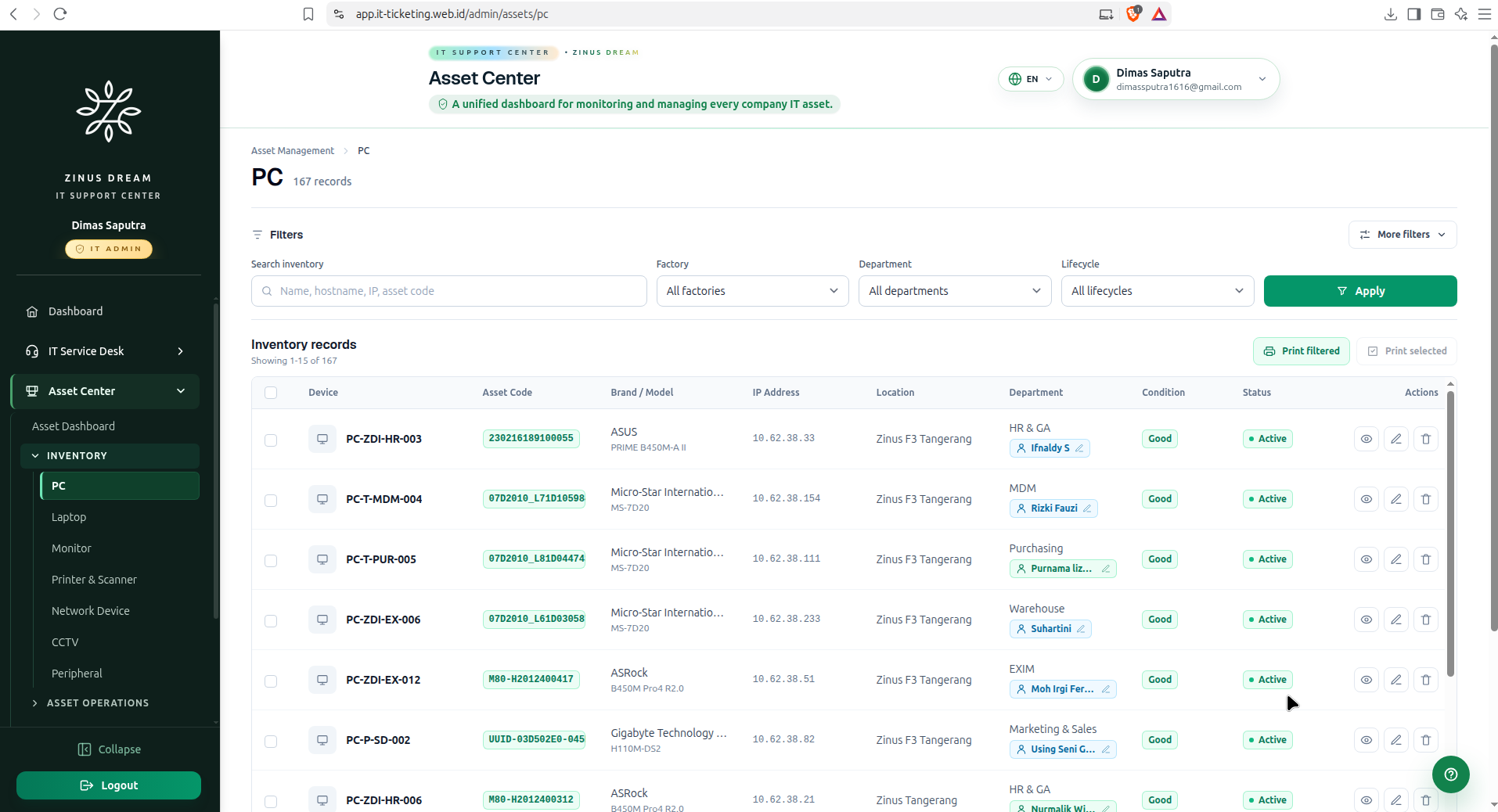1498x812 pixels.
Task: Expand More filters options
Action: click(x=1402, y=235)
